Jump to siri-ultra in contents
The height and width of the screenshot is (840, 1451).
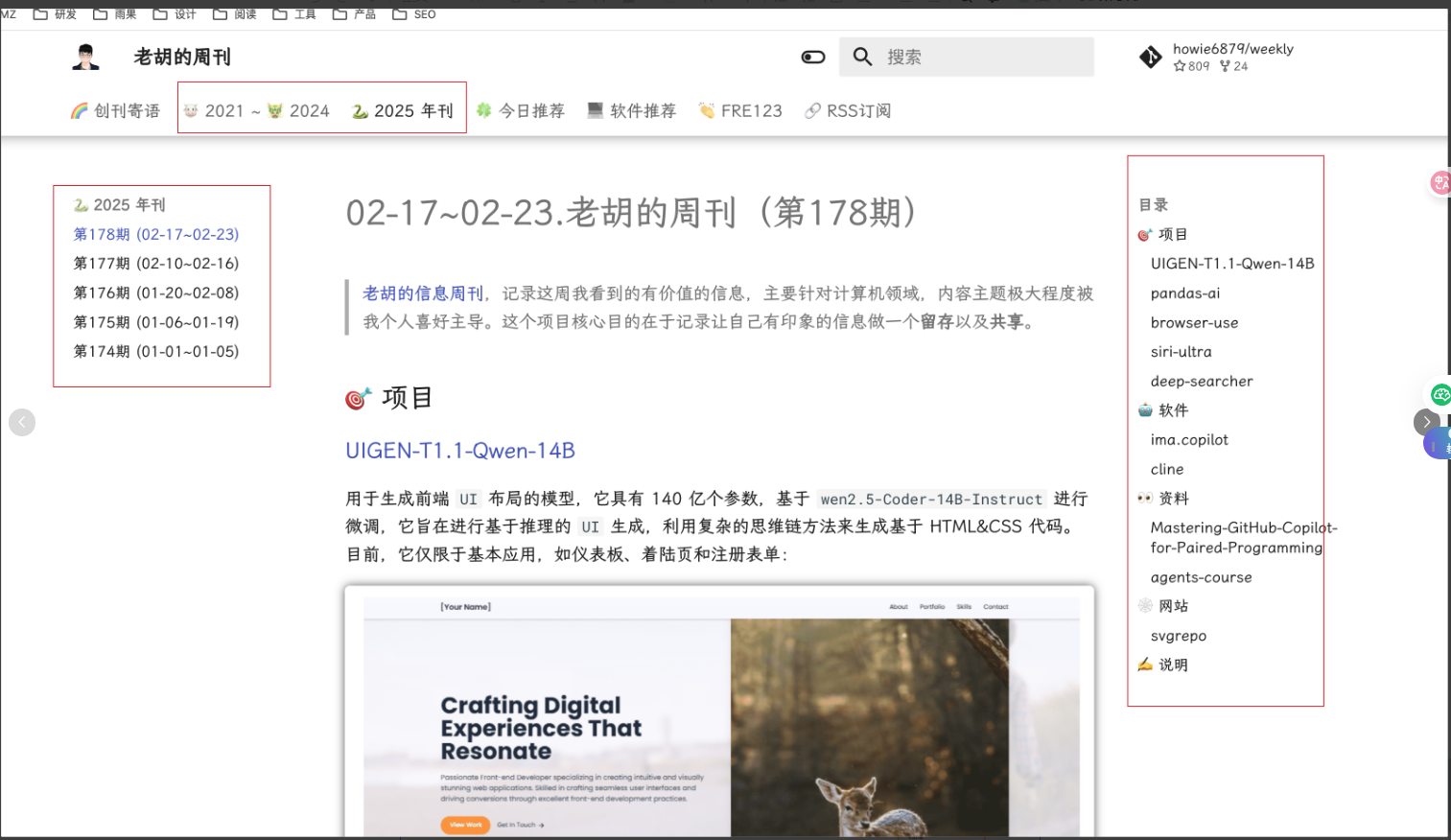point(1181,352)
